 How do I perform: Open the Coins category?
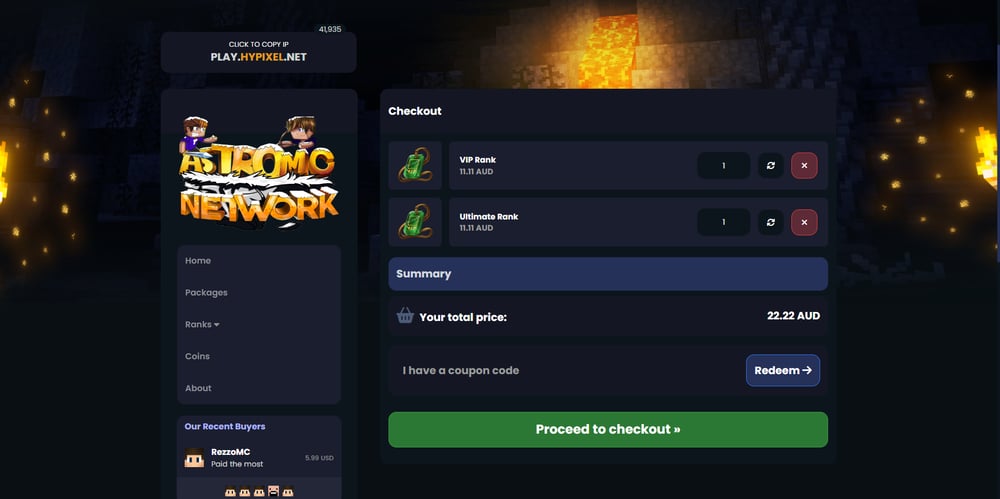coord(197,356)
